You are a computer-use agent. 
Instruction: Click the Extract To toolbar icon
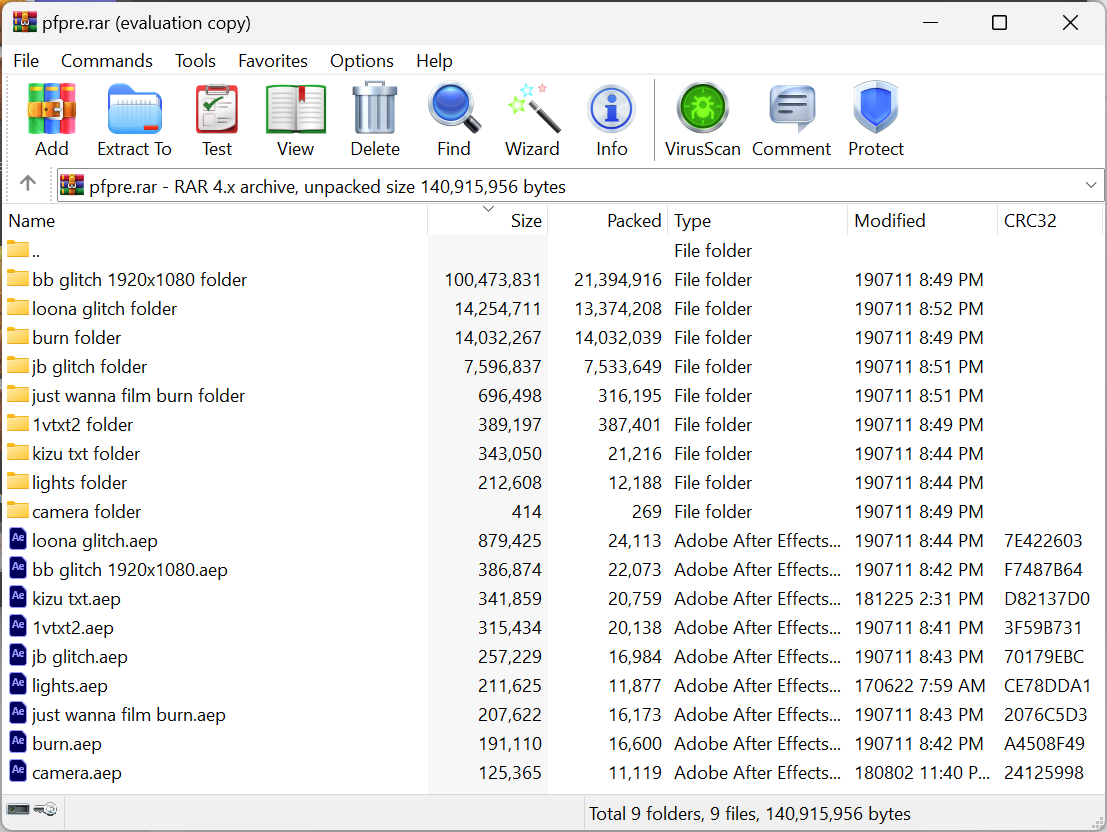[x=134, y=110]
